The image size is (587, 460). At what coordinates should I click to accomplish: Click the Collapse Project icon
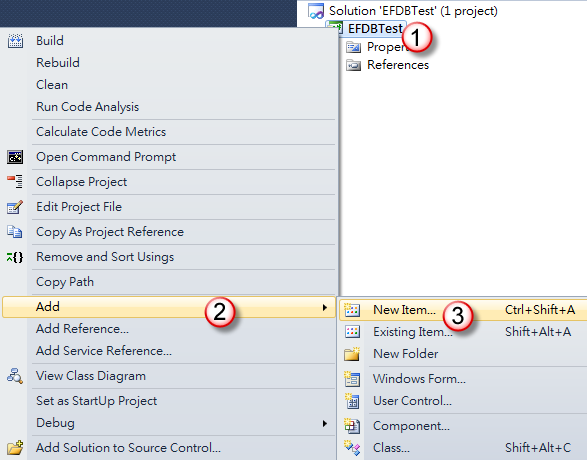click(x=15, y=182)
